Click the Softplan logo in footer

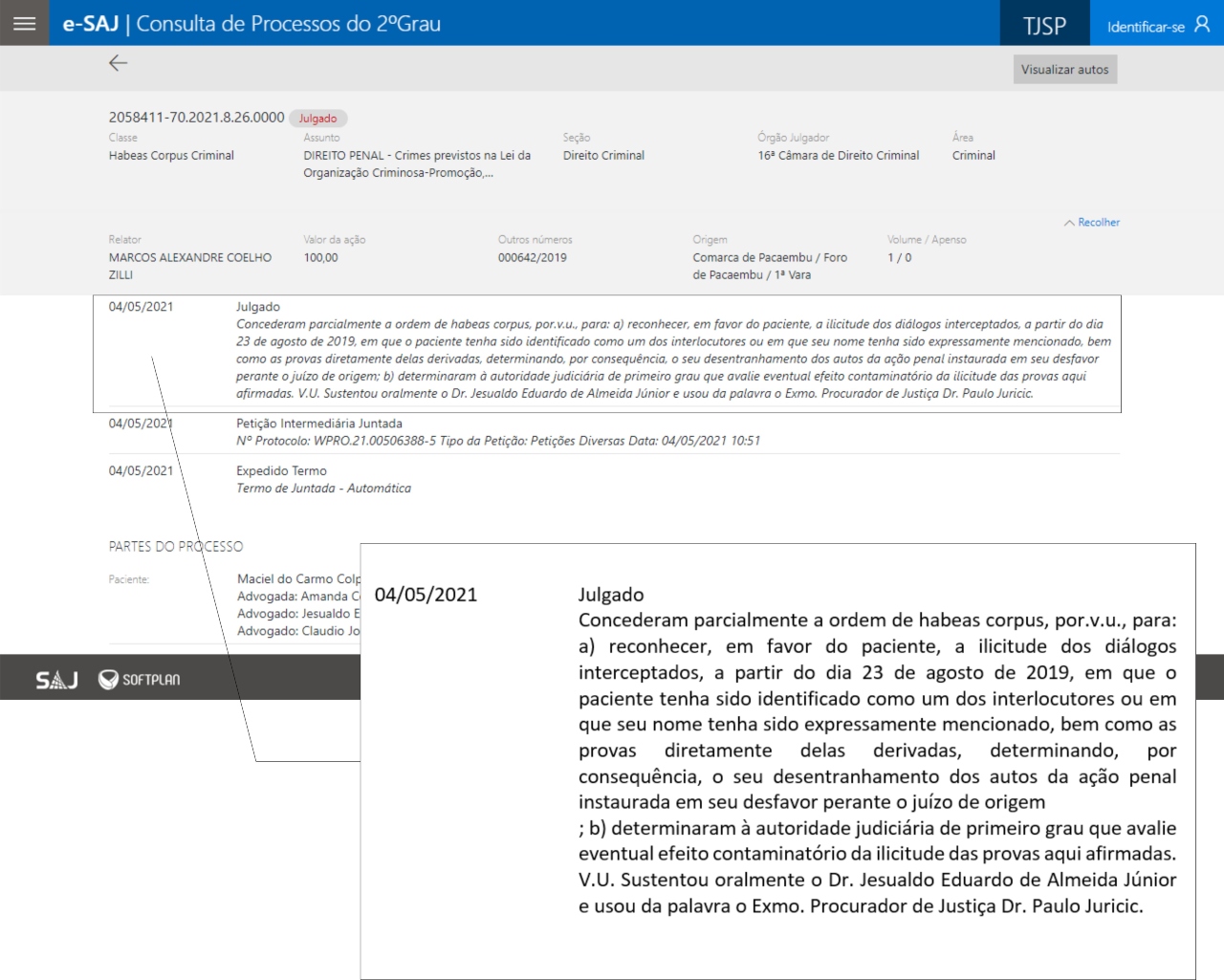coord(140,680)
